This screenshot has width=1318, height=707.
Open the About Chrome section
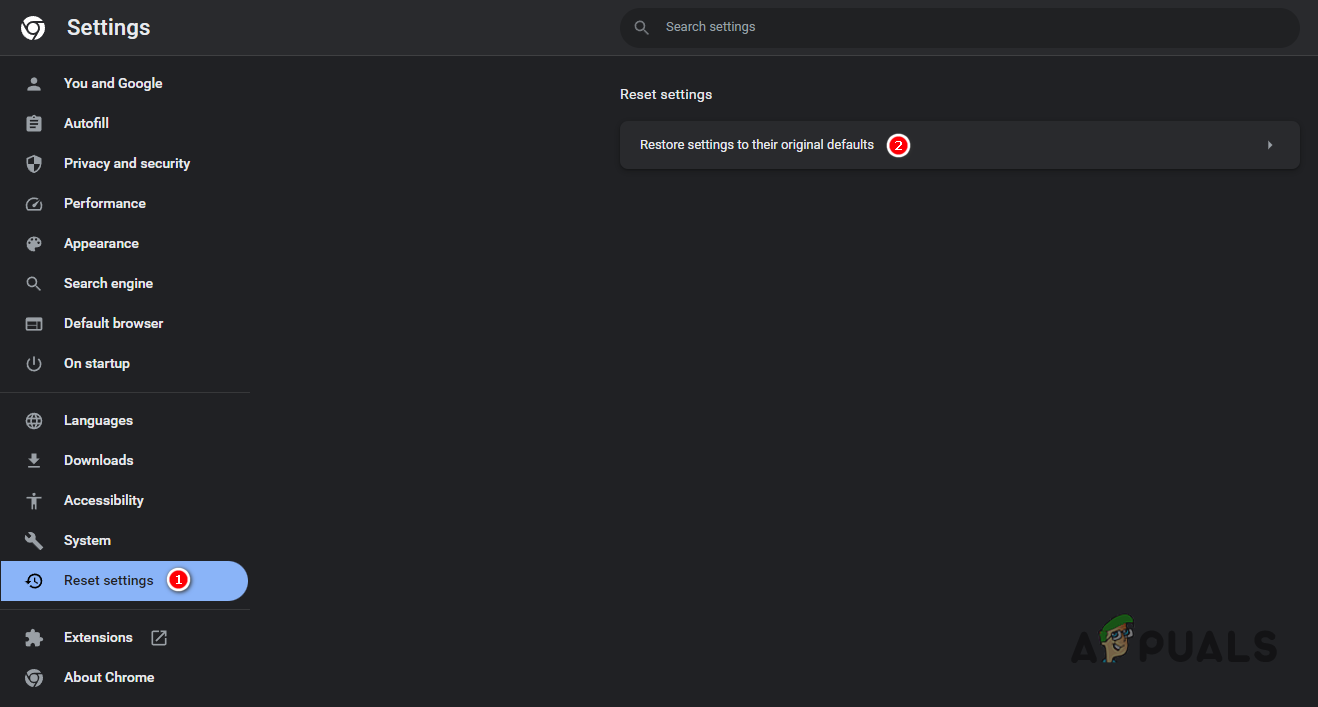coord(109,677)
